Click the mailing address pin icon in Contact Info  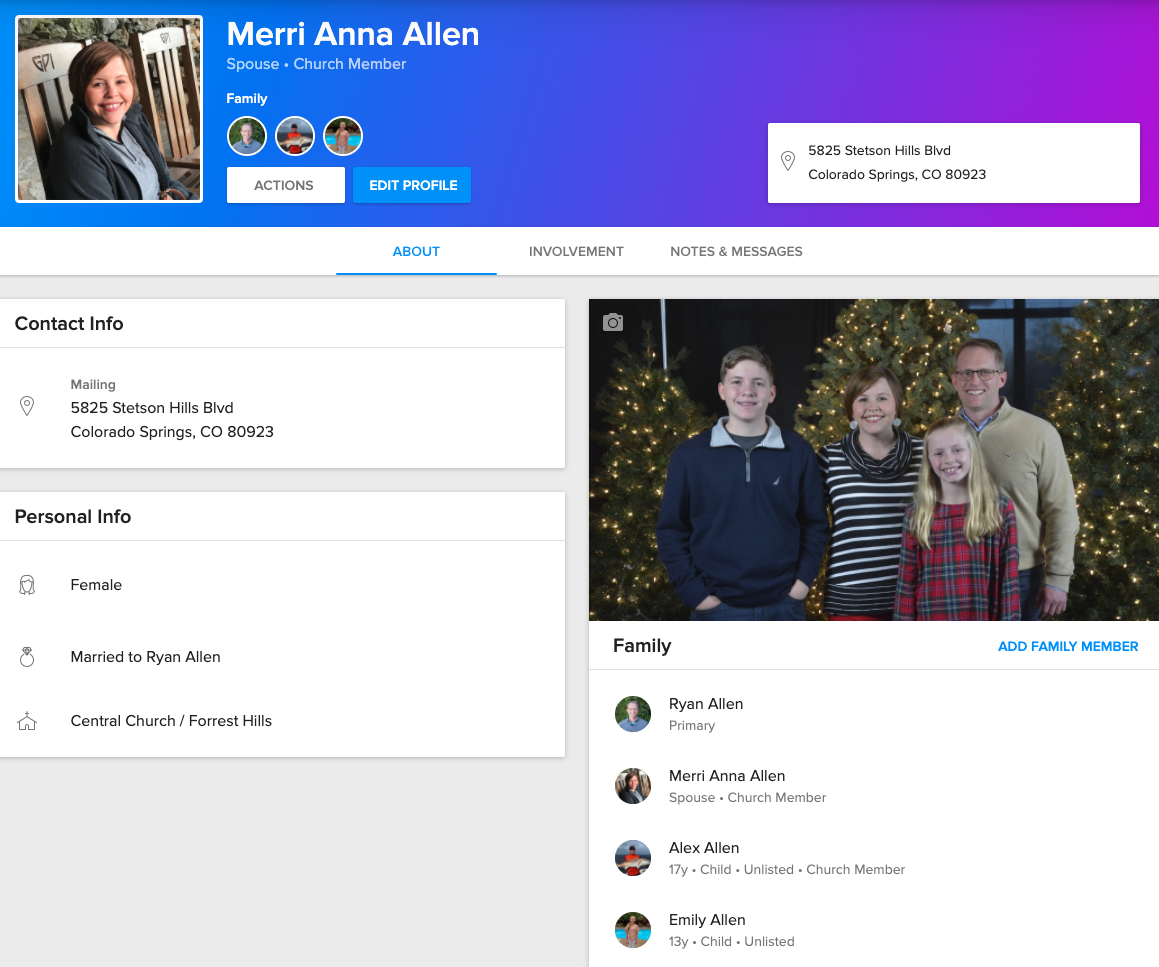[x=27, y=405]
